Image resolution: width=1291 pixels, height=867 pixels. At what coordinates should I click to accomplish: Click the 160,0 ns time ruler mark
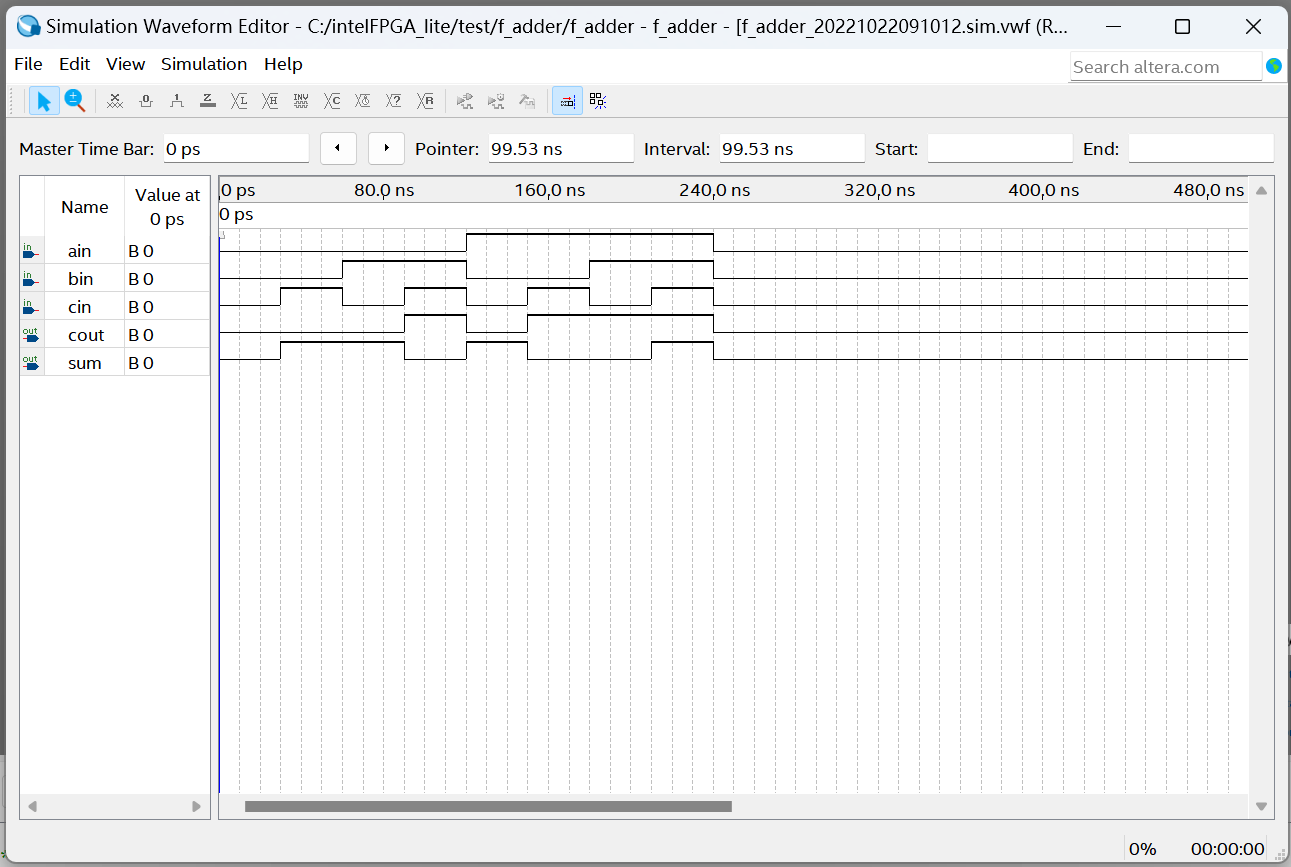coord(550,190)
